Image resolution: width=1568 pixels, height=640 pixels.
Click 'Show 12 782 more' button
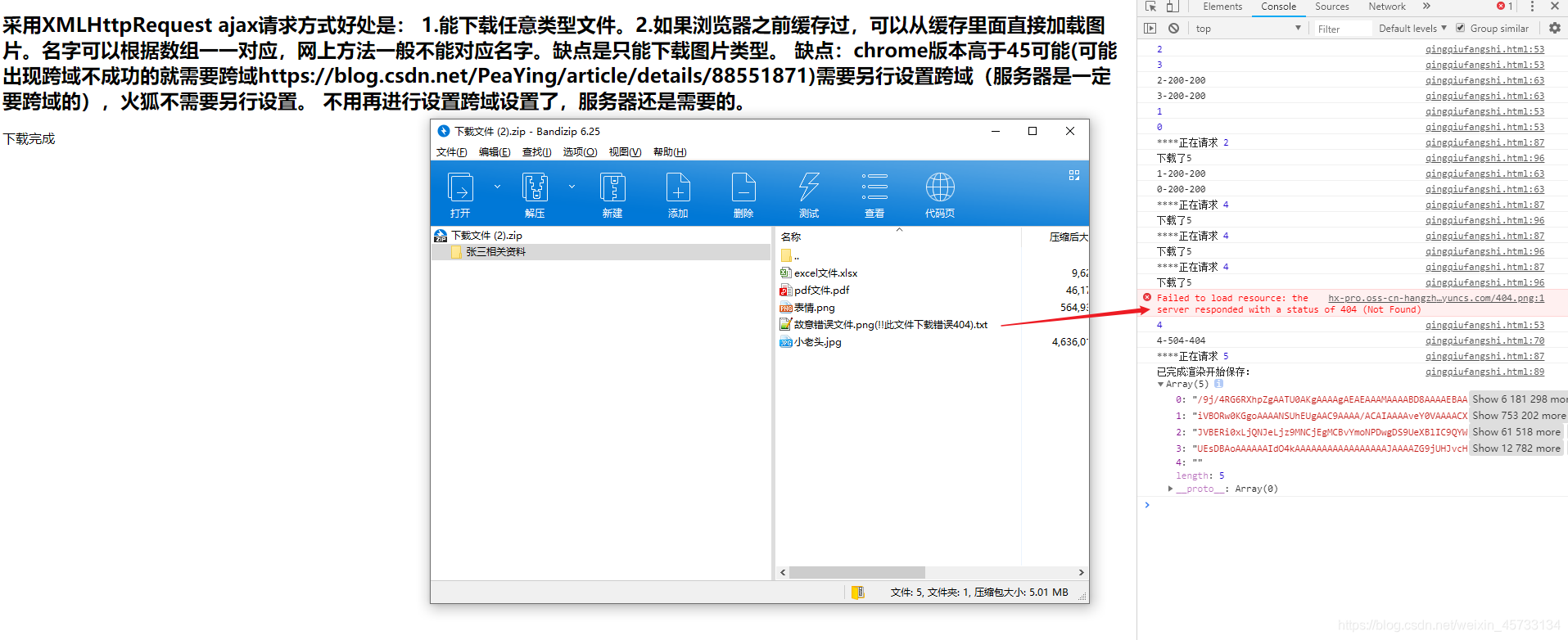point(1516,448)
